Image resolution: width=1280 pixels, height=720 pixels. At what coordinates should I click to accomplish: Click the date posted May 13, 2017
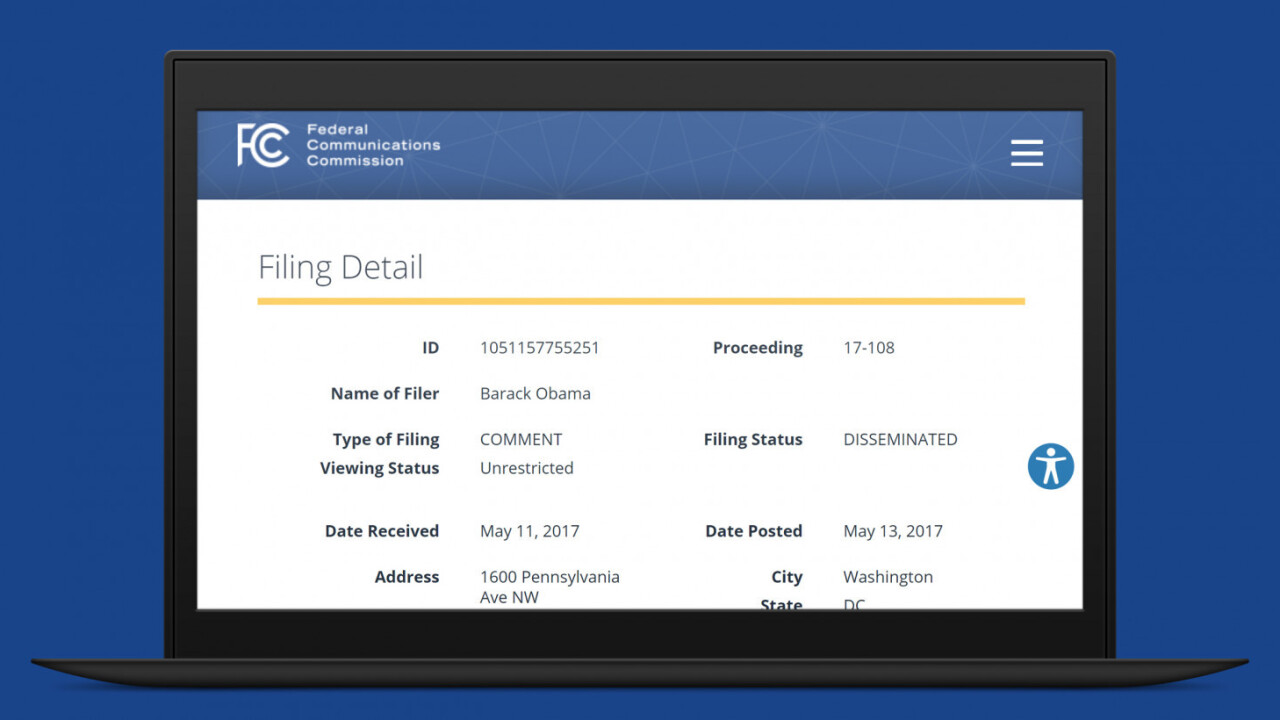pyautogui.click(x=892, y=532)
